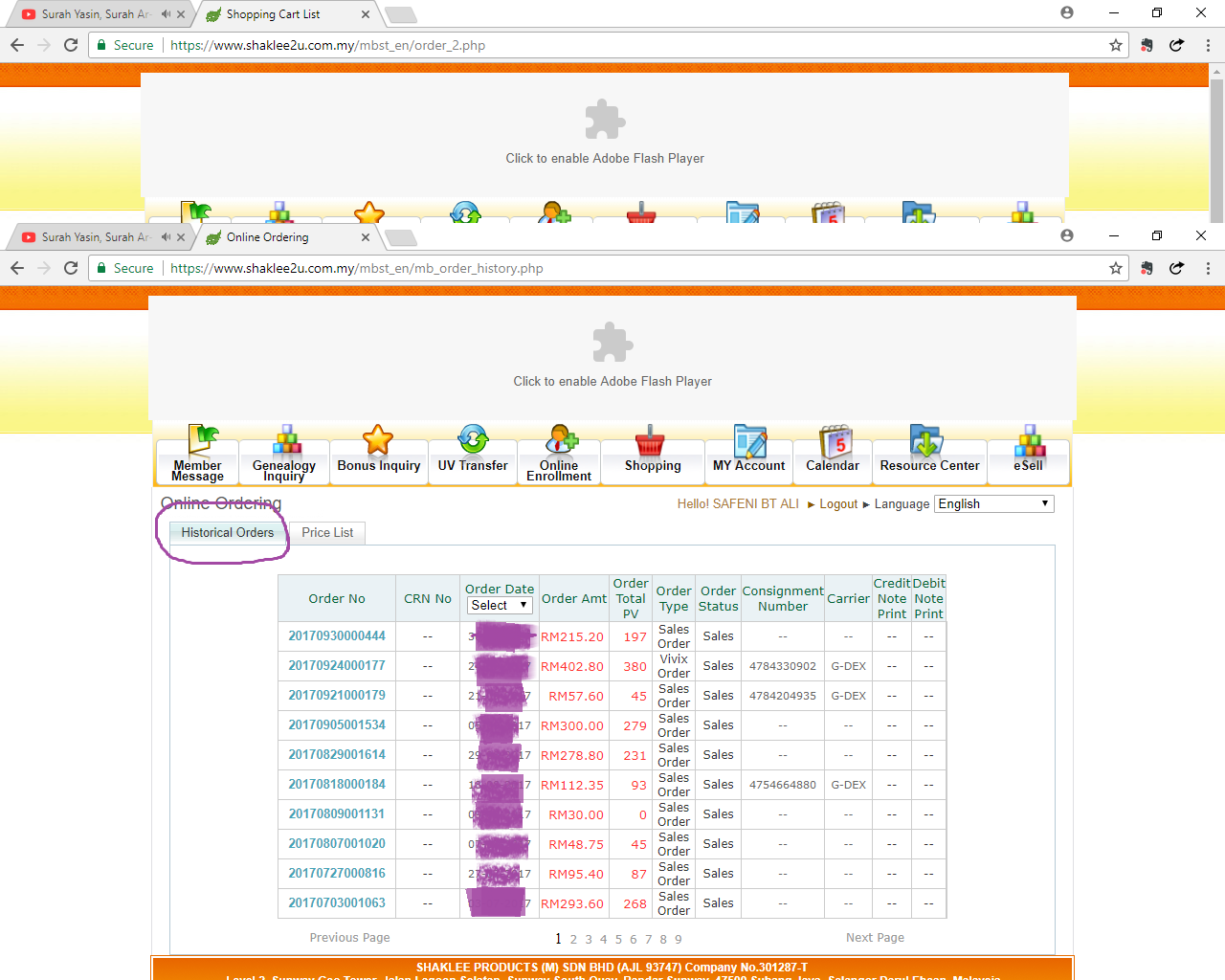Open order 20170703001063

tap(337, 902)
